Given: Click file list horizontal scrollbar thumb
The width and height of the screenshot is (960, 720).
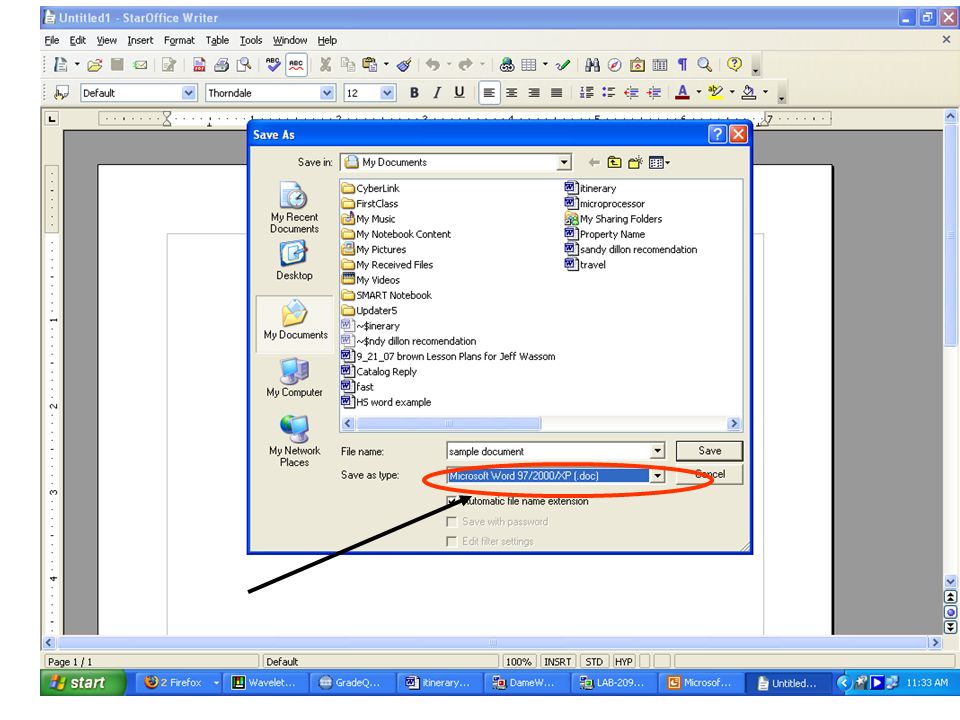Looking at the screenshot, I should coord(448,424).
